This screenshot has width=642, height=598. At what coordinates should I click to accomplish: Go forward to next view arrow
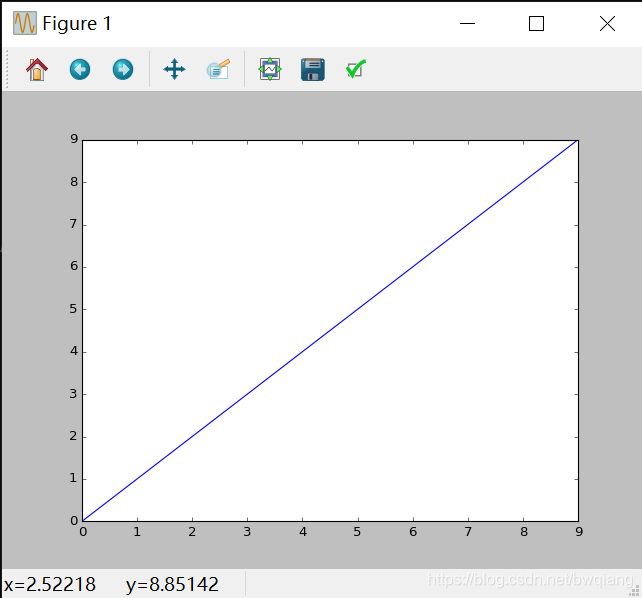[x=123, y=69]
